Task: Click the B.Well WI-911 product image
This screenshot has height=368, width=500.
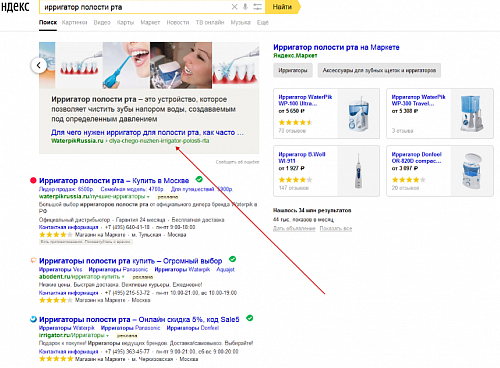Action: pyautogui.click(x=358, y=171)
